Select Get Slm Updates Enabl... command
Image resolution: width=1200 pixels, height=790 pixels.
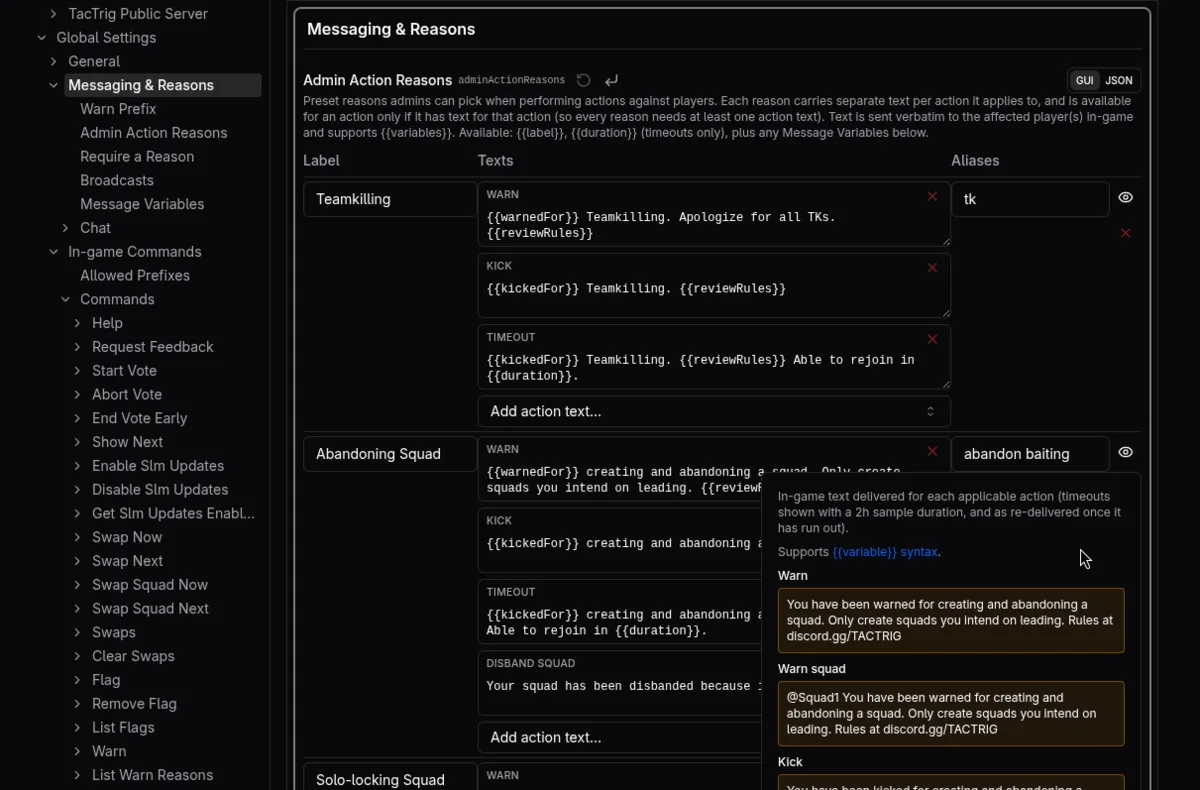click(x=173, y=513)
